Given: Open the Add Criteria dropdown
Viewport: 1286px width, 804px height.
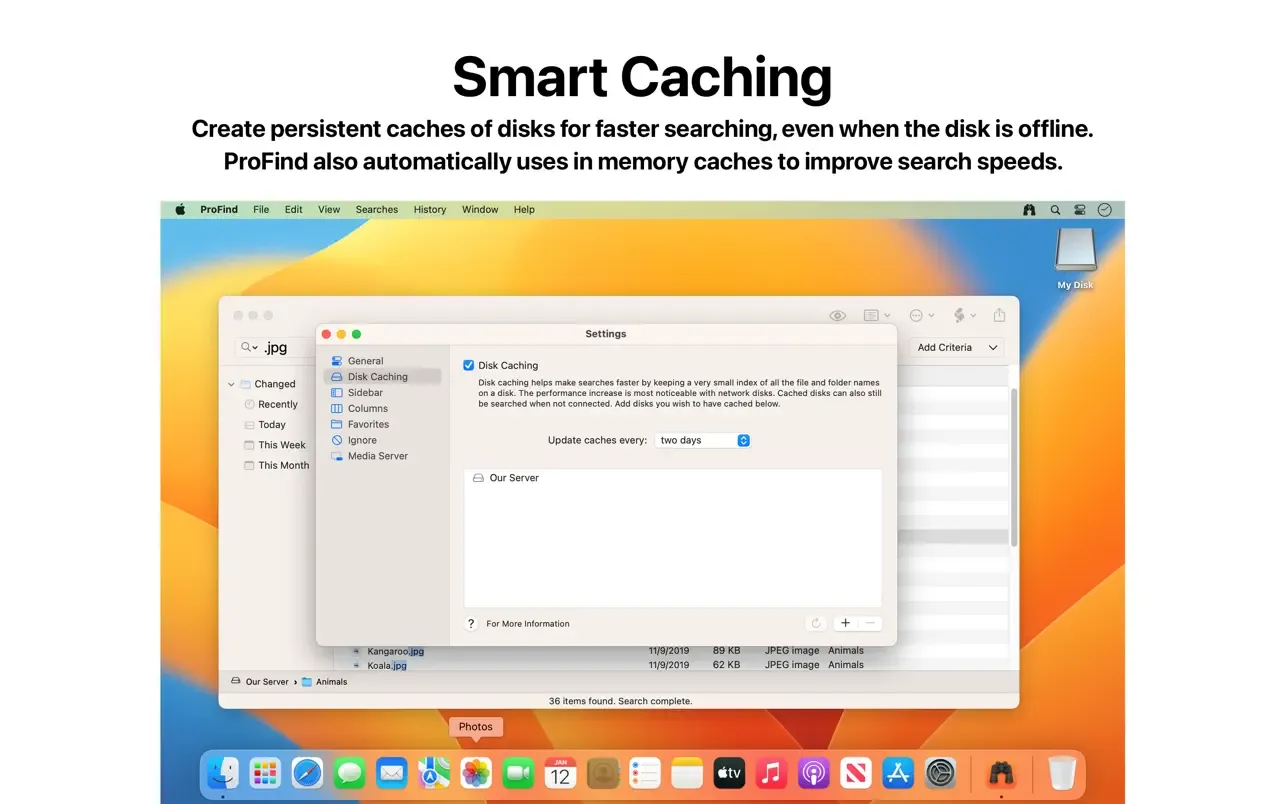Looking at the screenshot, I should [957, 348].
